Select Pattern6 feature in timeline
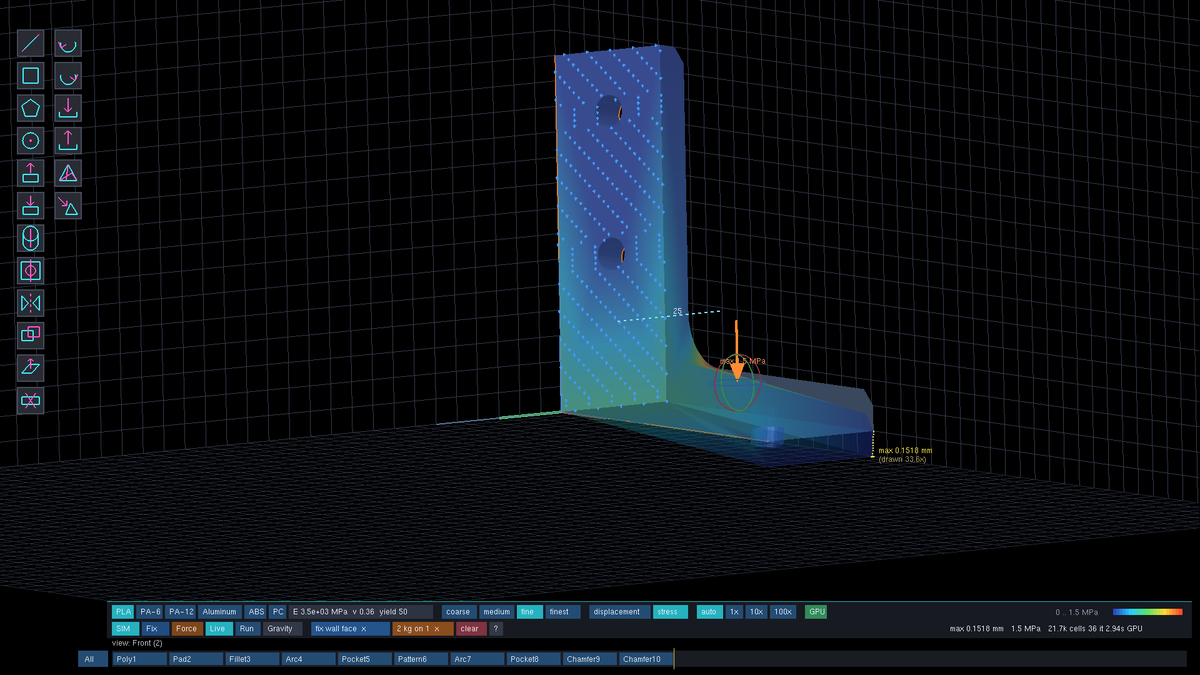This screenshot has width=1200, height=675. click(x=420, y=659)
